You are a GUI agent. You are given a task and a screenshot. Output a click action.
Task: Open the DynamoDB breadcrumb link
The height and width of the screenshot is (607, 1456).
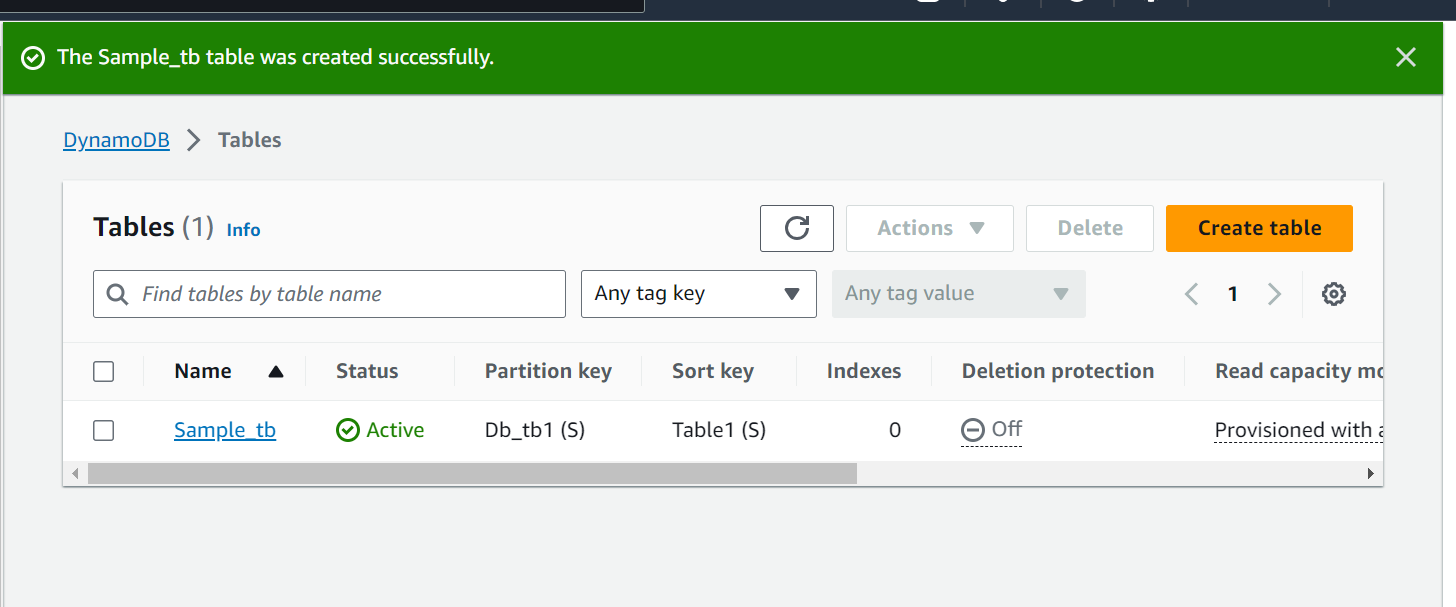(x=116, y=140)
